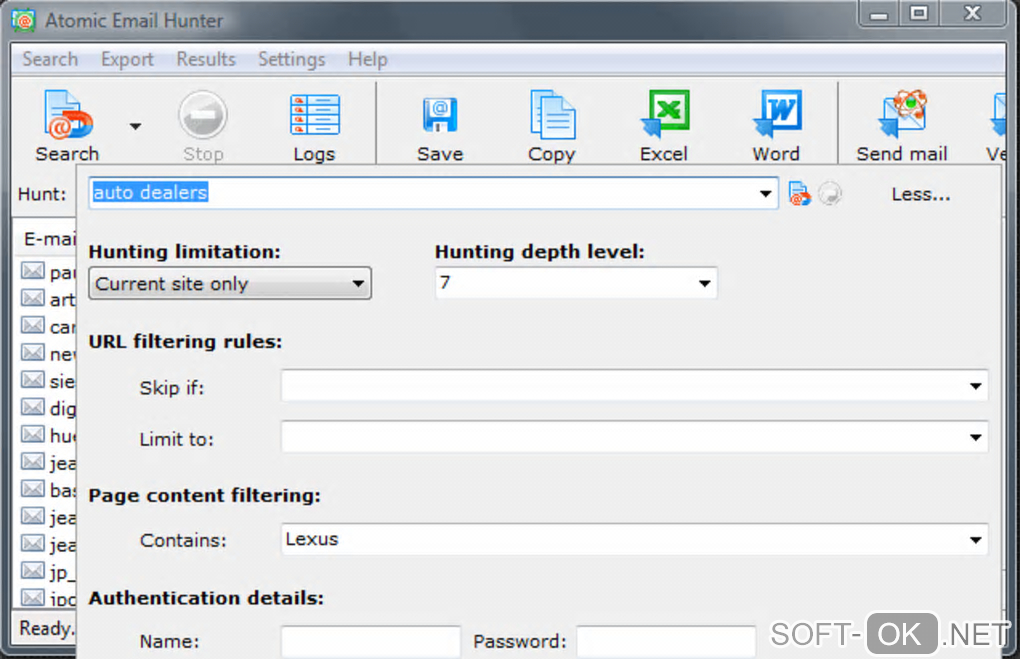
Task: Open the Hunting limitation dropdown
Action: 230,283
